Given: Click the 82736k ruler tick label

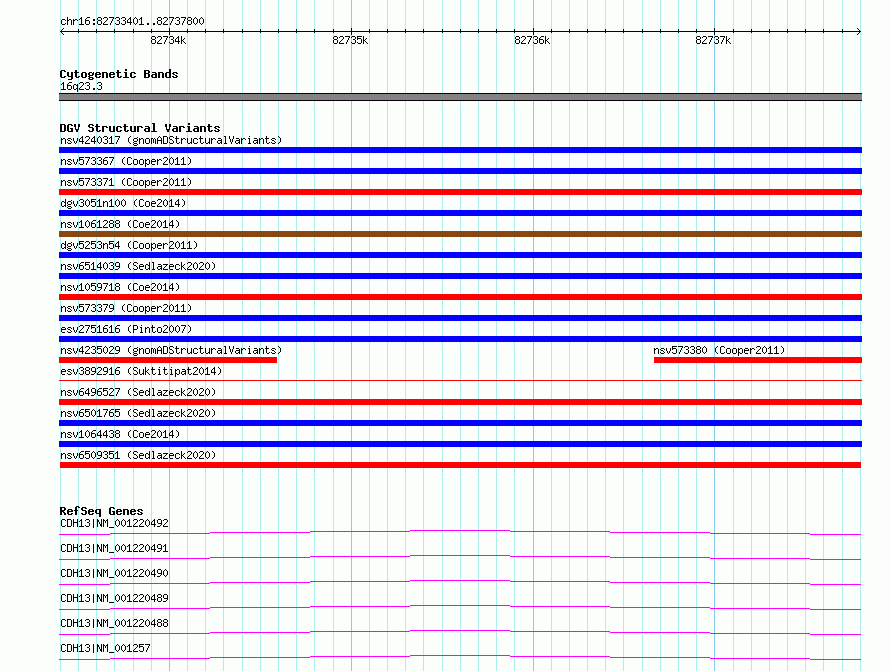Looking at the screenshot, I should click(x=532, y=40).
